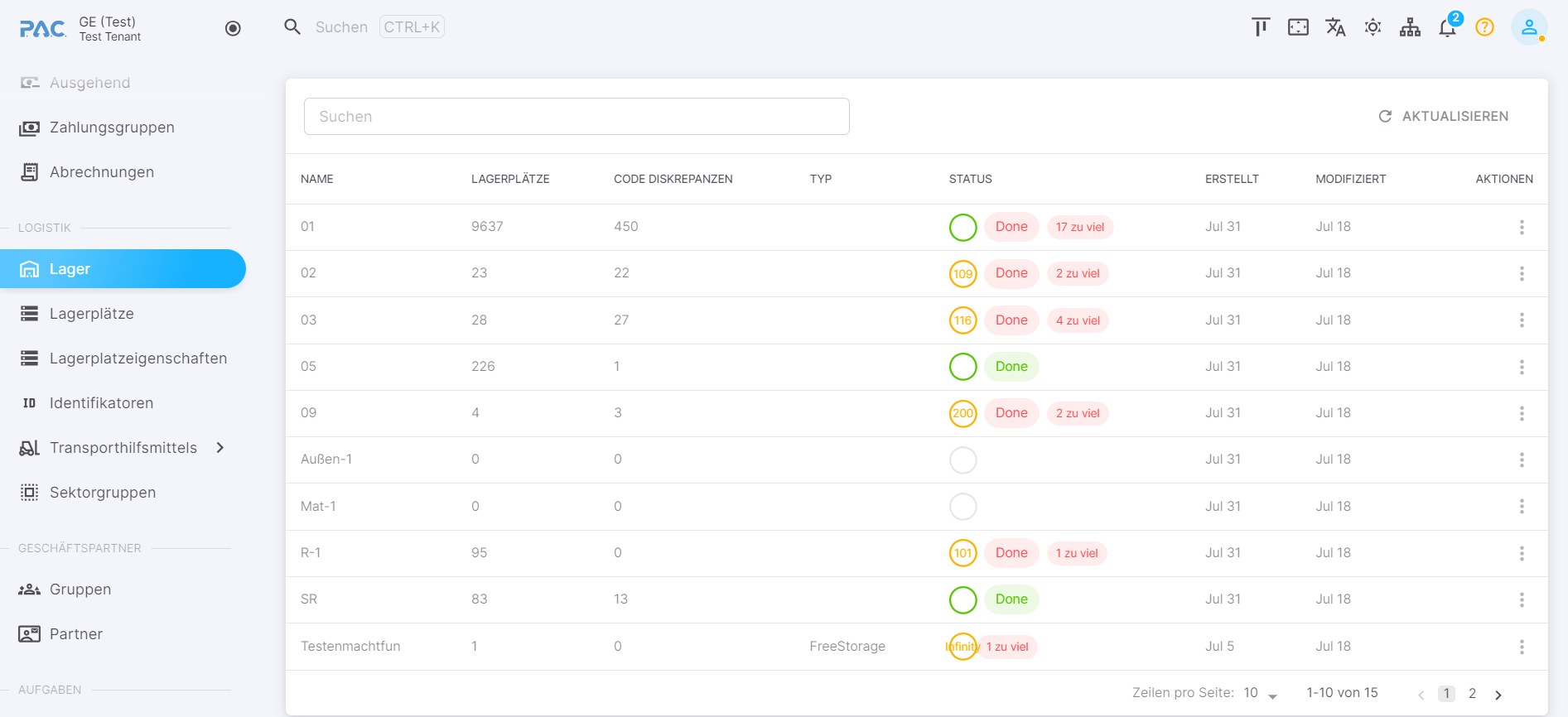Click current page 1 button
This screenshot has width=1568, height=717.
point(1446,694)
